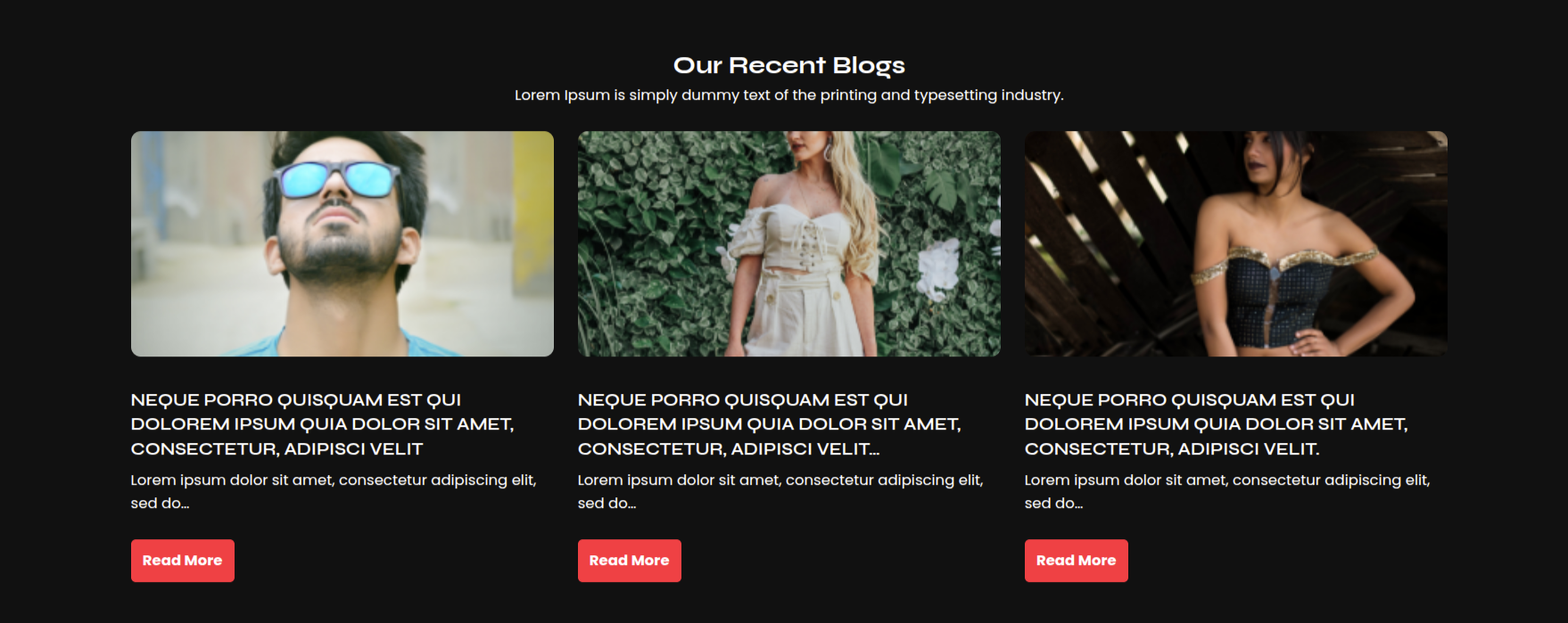
Task: Open the woman in dark corset image
Action: point(1236,244)
